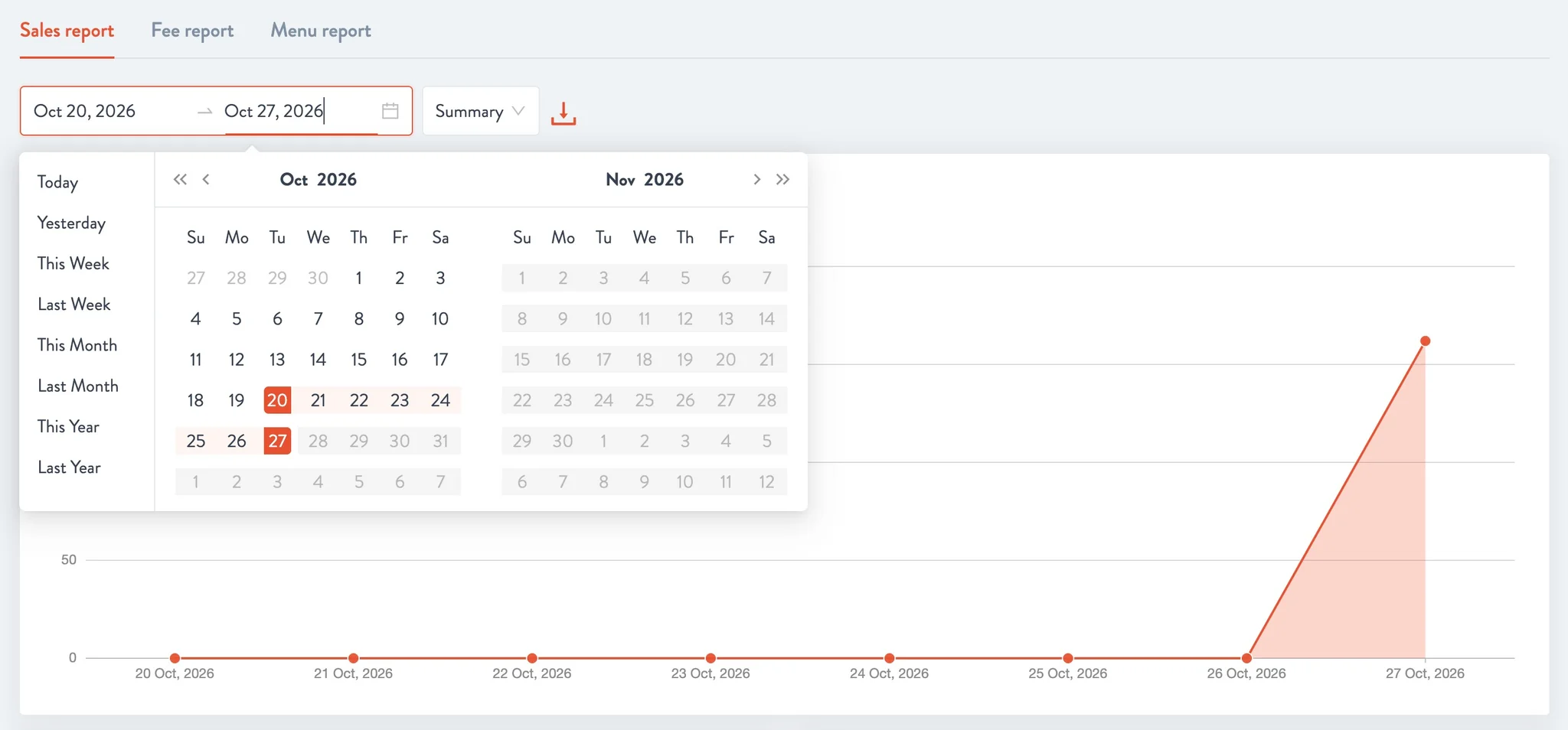Click the '22 Oct, 2026' axis label
This screenshot has height=730, width=1568.
point(532,673)
